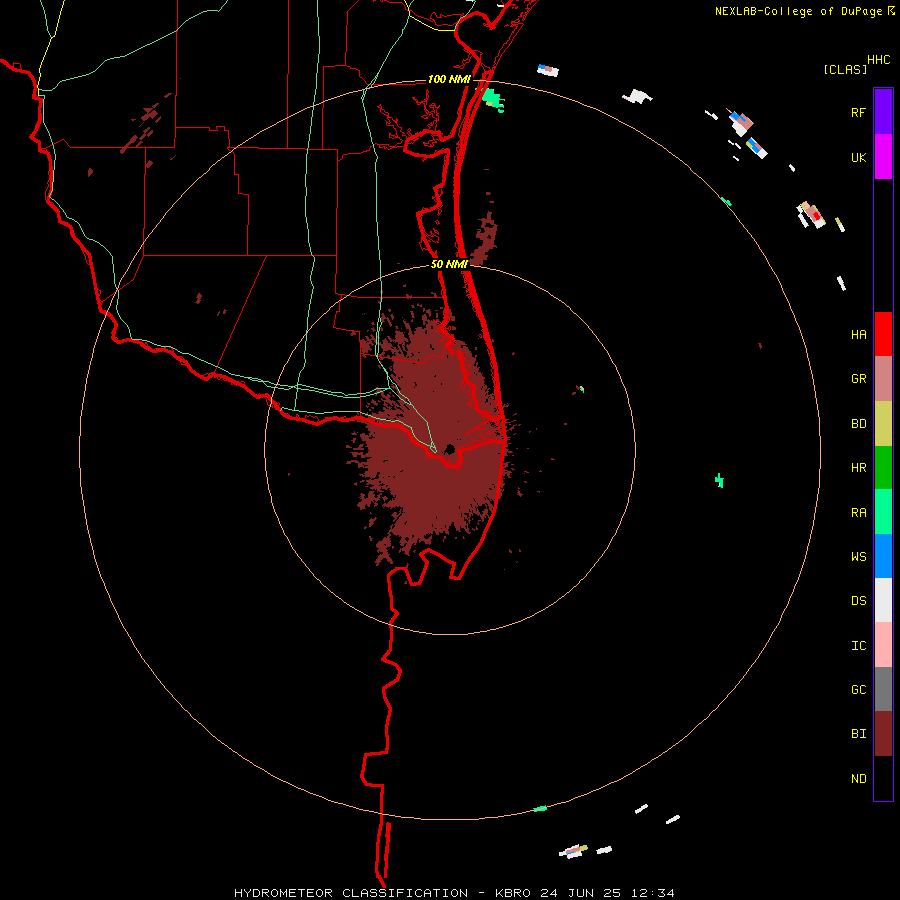Select the BD yellow legend swatch

click(x=883, y=424)
